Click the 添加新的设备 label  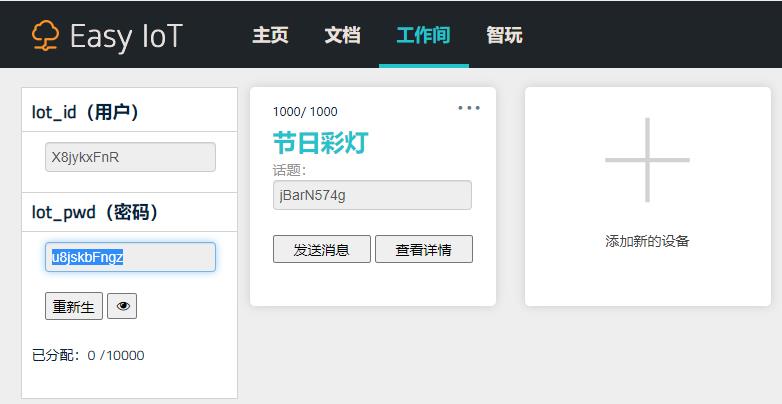click(x=647, y=241)
